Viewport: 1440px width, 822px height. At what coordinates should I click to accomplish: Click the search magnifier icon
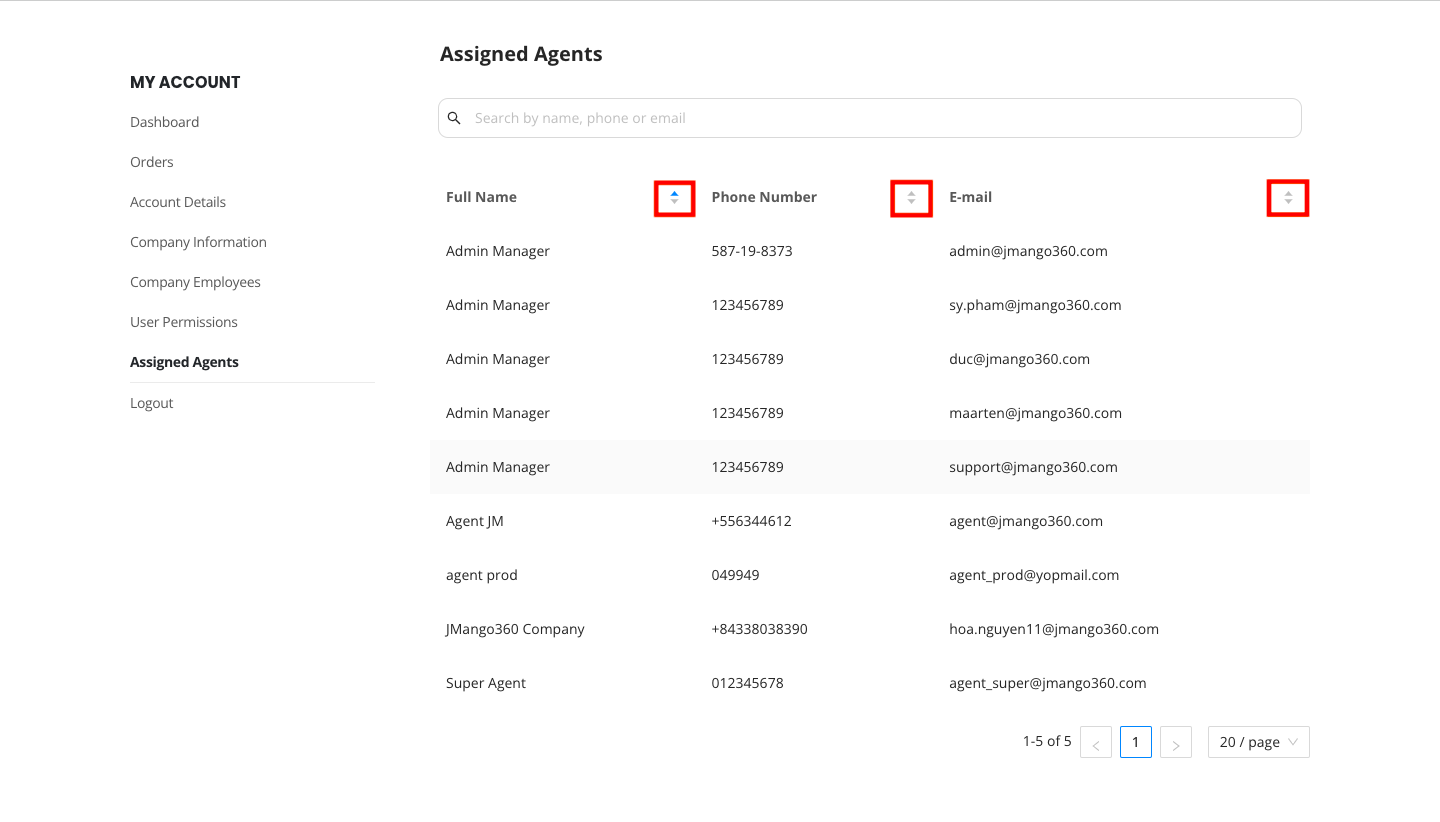(x=454, y=118)
